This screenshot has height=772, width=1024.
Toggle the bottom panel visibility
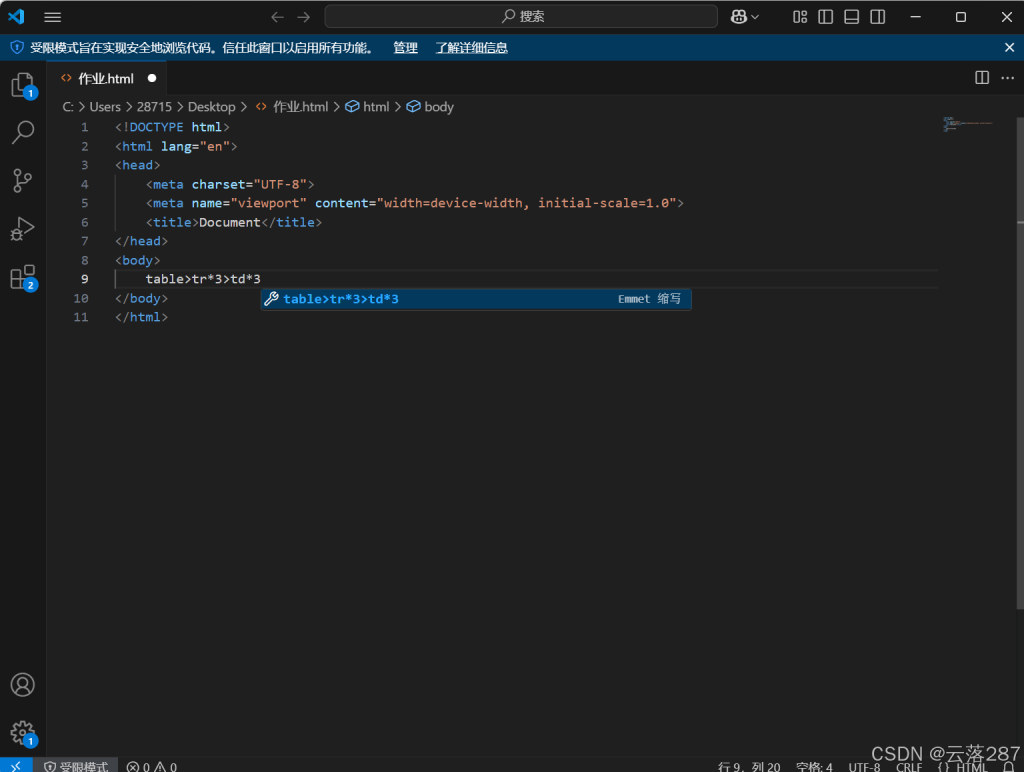[852, 17]
